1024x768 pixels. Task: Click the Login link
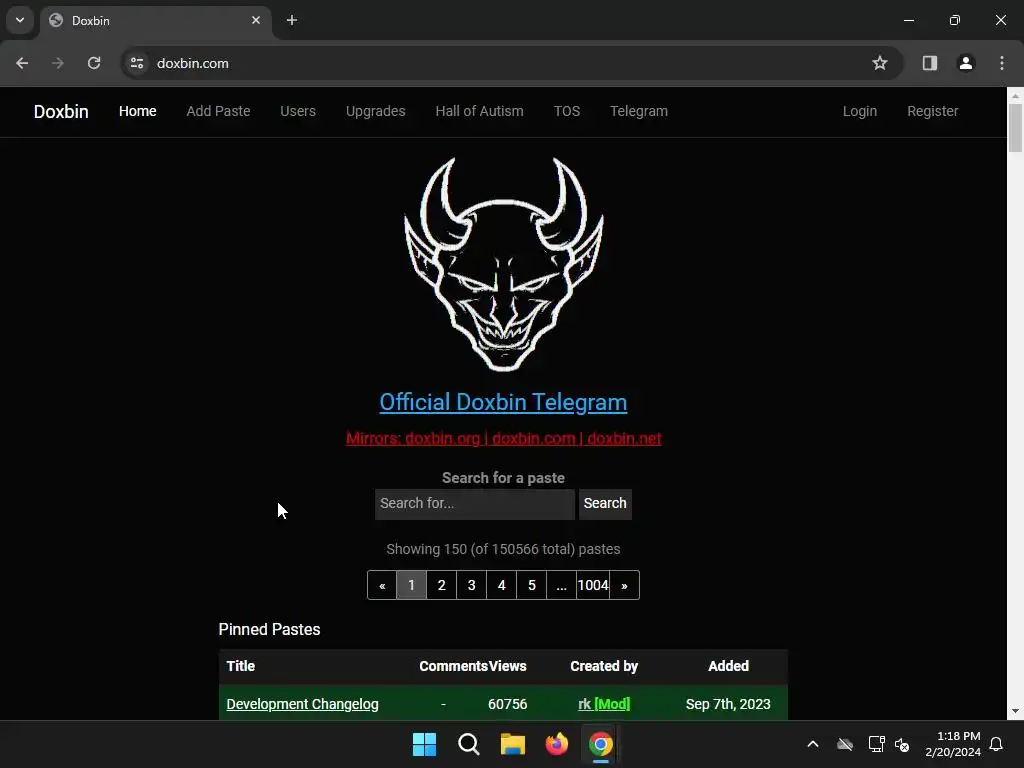click(x=859, y=111)
